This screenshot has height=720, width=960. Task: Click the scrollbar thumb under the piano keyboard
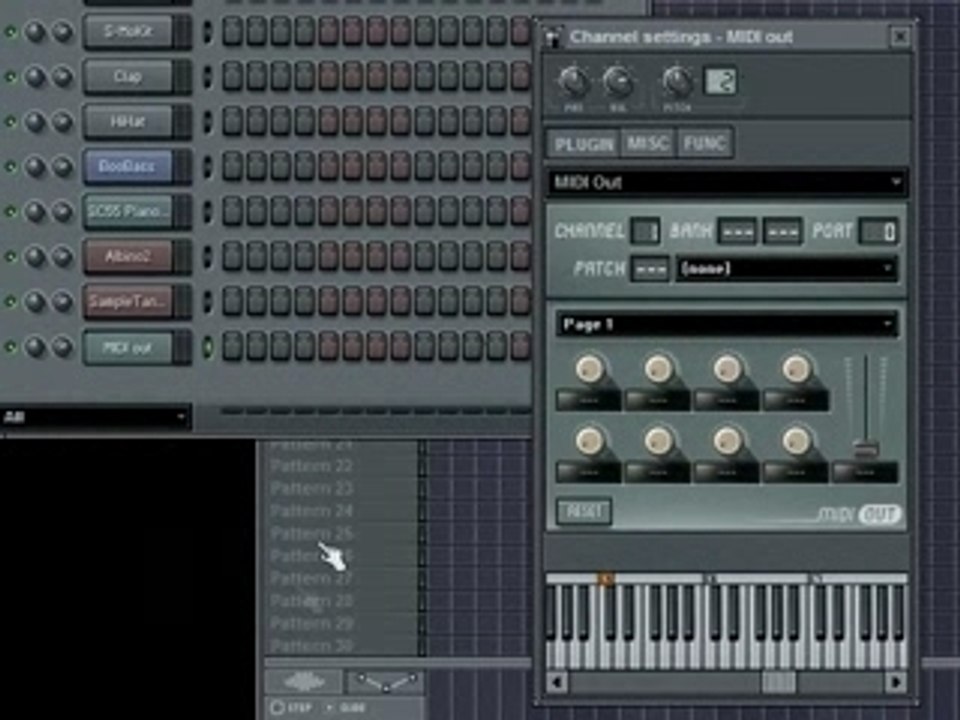click(x=778, y=681)
